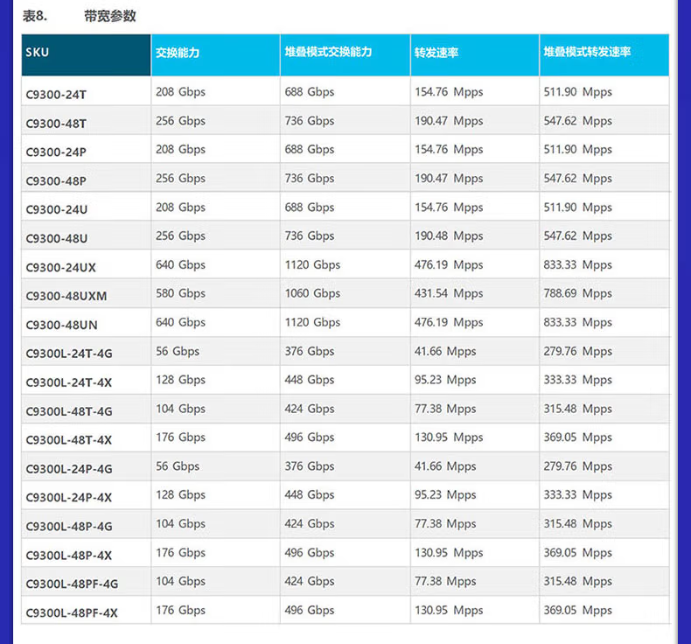Select the C9300L-24P-4G SKU cell

tap(69, 469)
